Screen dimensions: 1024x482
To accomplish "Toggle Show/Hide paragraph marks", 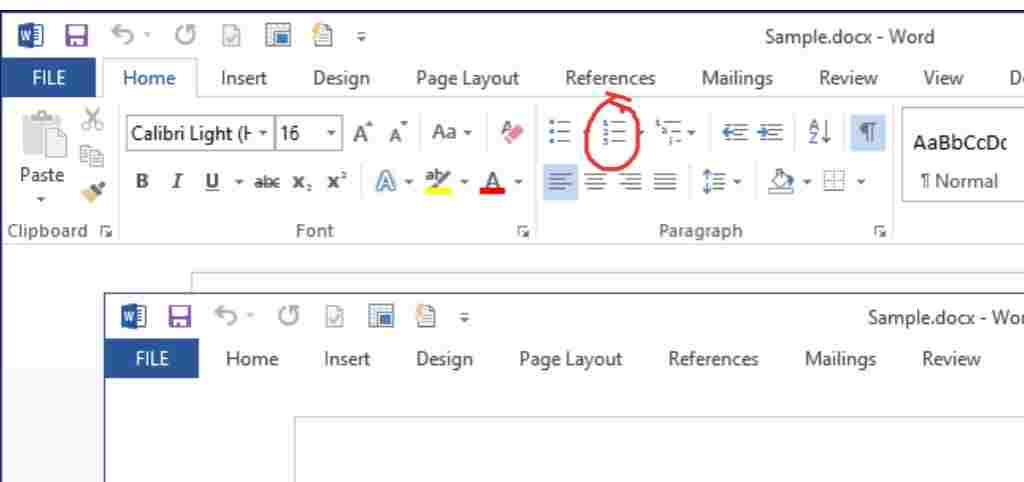I will (868, 133).
